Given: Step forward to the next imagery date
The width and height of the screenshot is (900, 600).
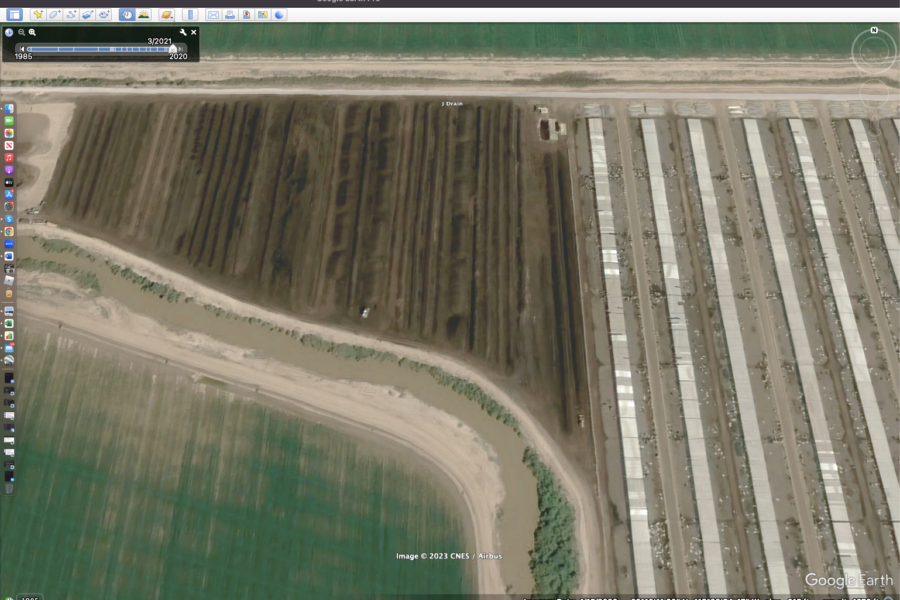Looking at the screenshot, I should (x=180, y=49).
